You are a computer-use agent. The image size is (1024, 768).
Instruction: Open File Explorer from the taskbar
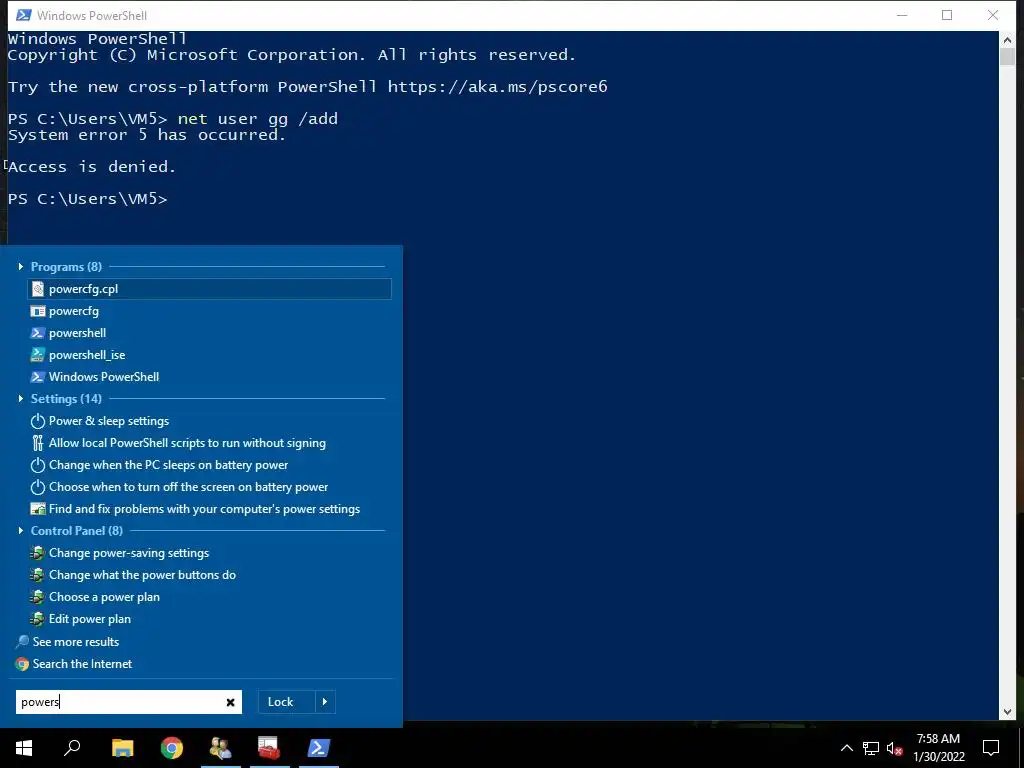point(122,748)
